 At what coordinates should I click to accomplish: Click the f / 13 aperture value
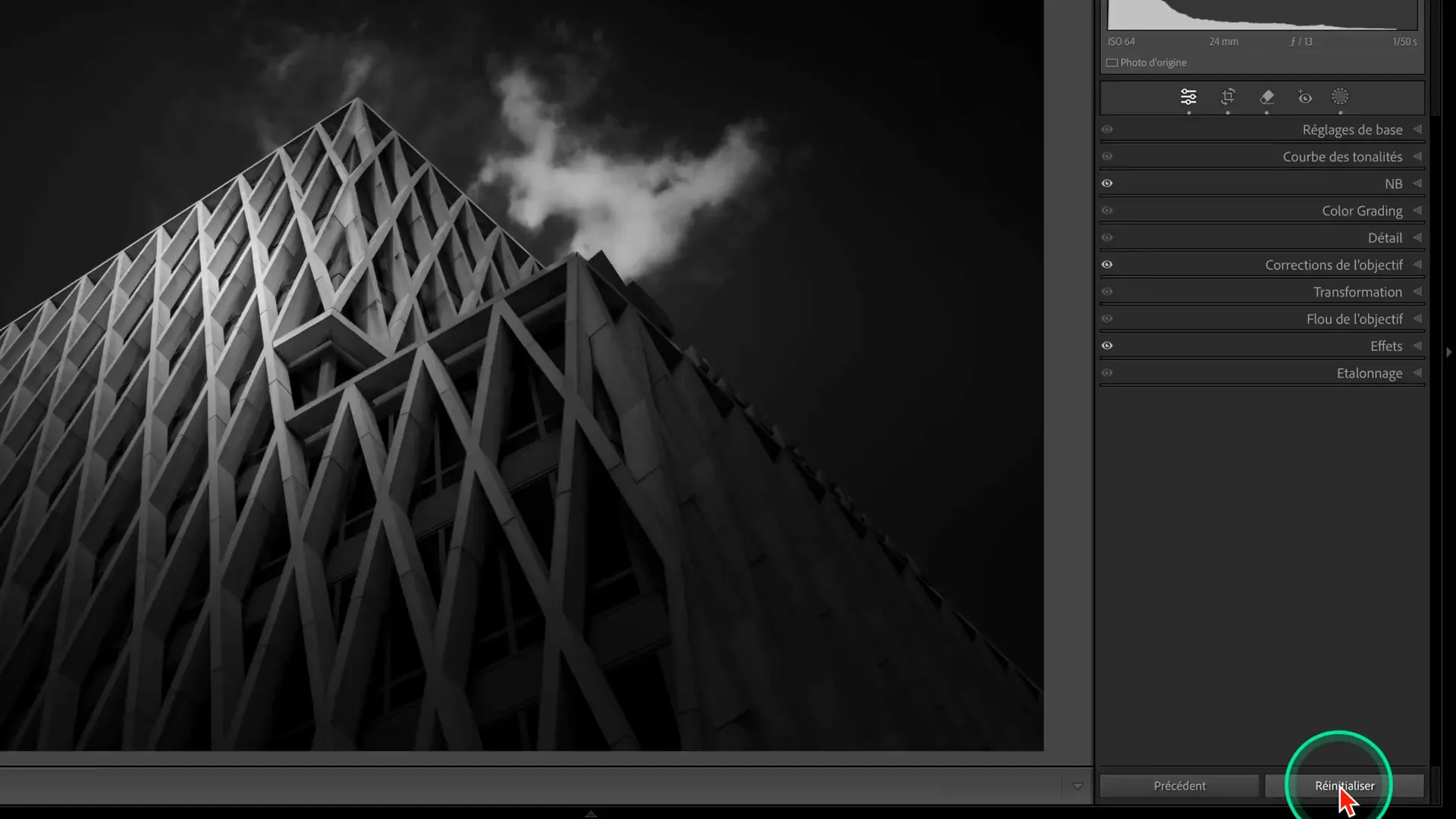[1301, 42]
